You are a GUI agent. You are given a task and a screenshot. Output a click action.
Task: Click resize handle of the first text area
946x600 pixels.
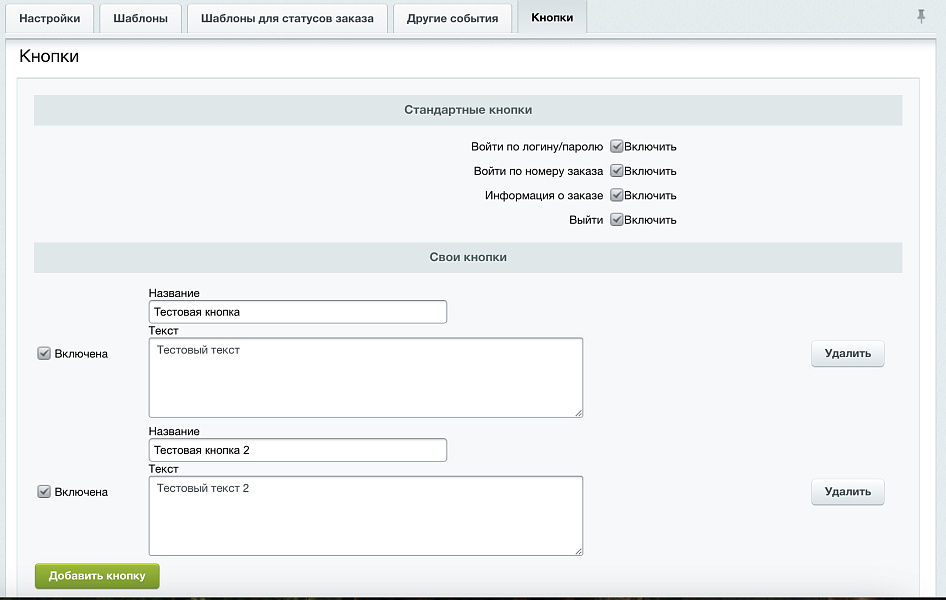coord(578,412)
